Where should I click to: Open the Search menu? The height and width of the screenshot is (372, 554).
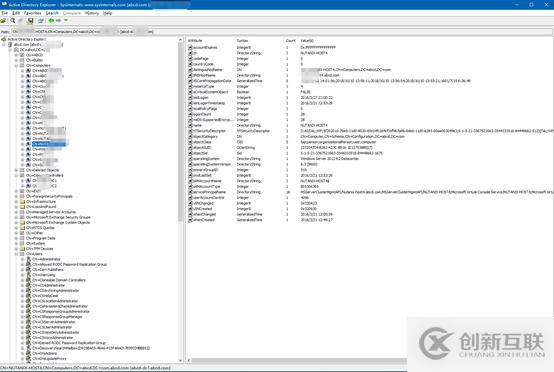(x=52, y=13)
